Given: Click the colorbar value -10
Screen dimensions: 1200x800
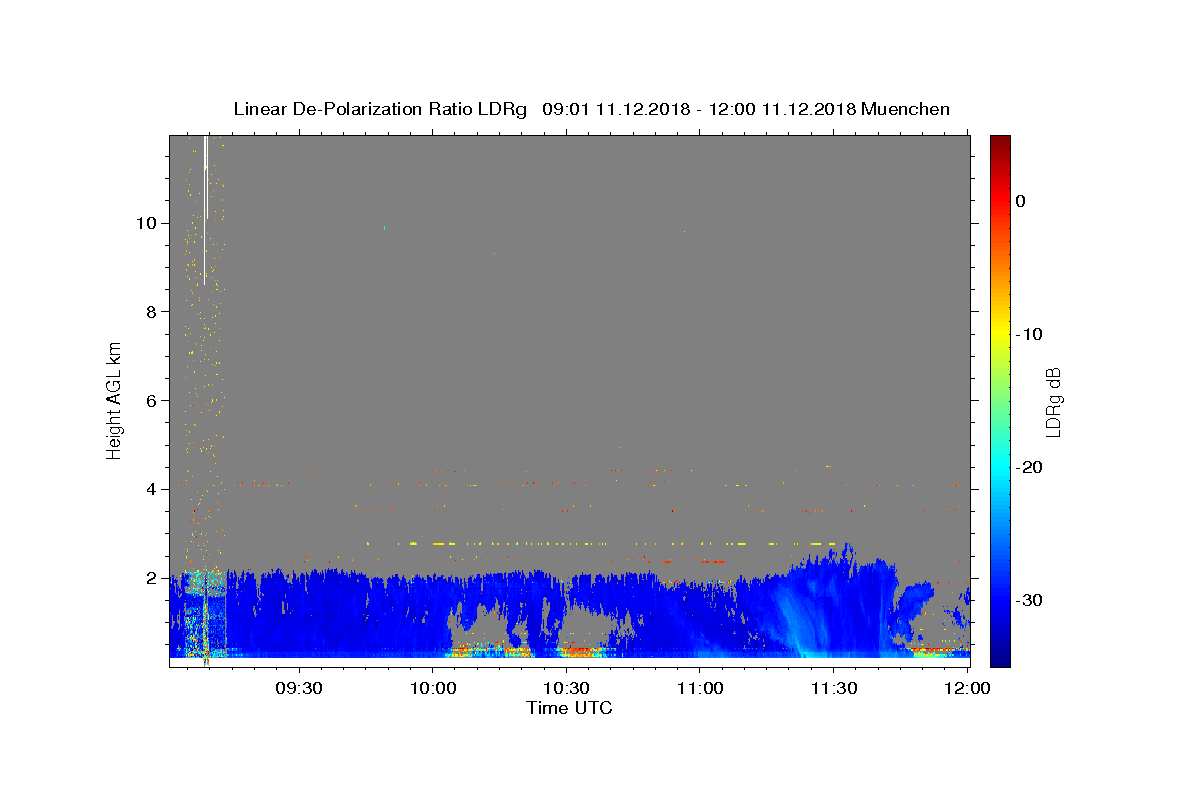Looking at the screenshot, I should tap(1030, 334).
